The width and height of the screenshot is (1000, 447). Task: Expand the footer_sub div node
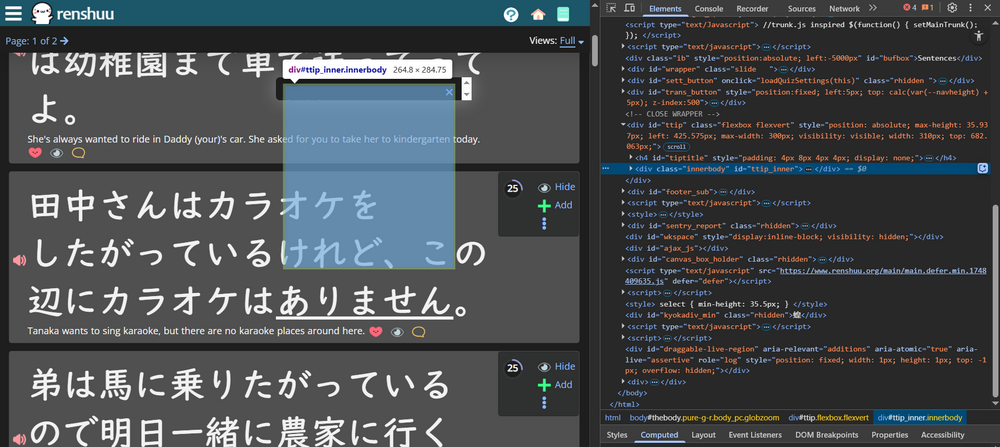(622, 191)
